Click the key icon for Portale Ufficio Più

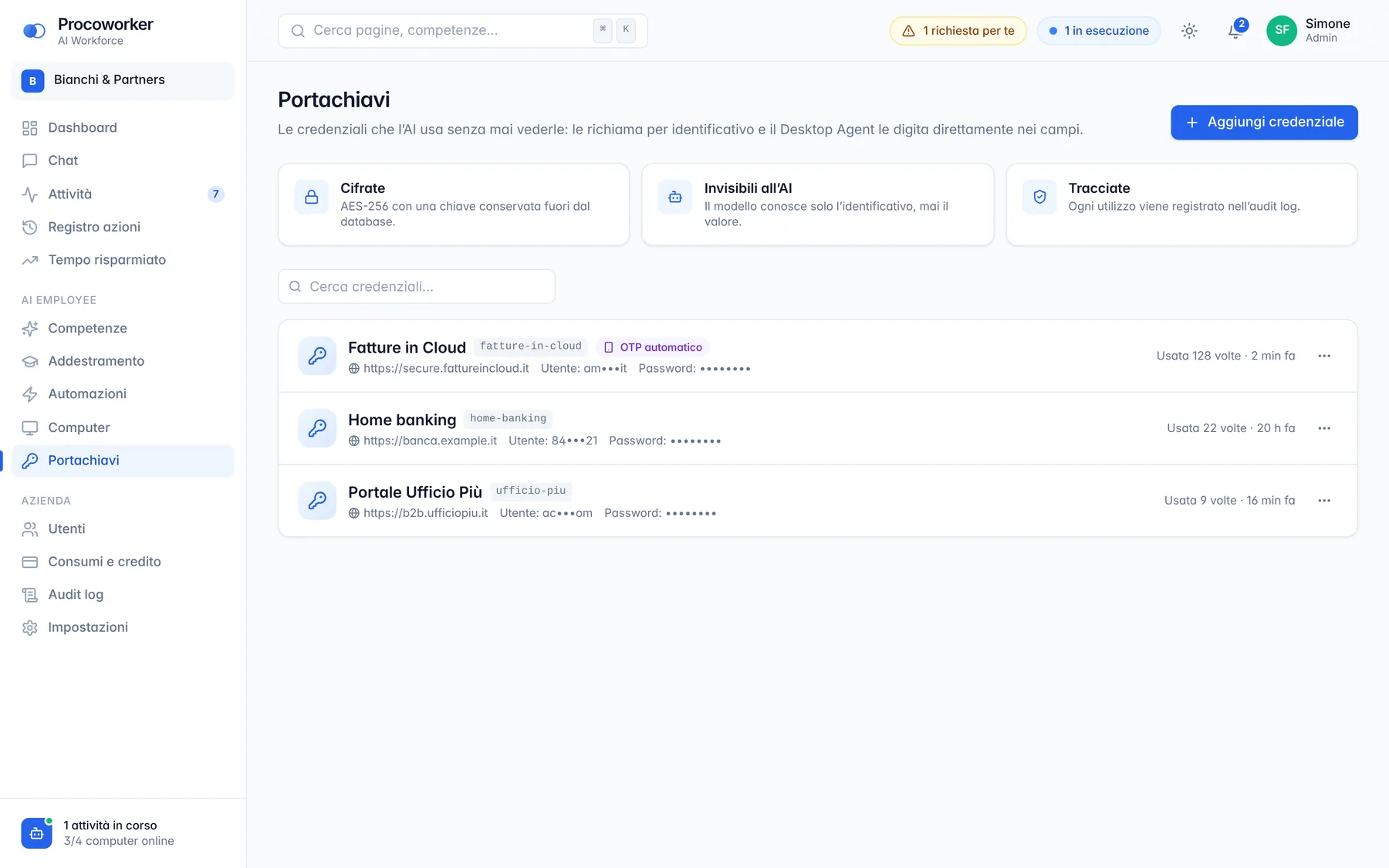click(x=317, y=501)
